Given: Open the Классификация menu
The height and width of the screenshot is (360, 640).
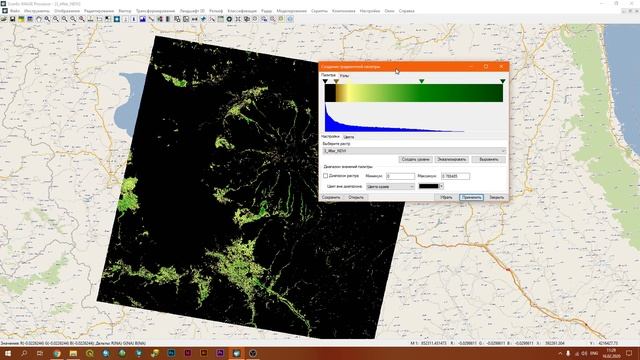Looking at the screenshot, I should click(242, 11).
